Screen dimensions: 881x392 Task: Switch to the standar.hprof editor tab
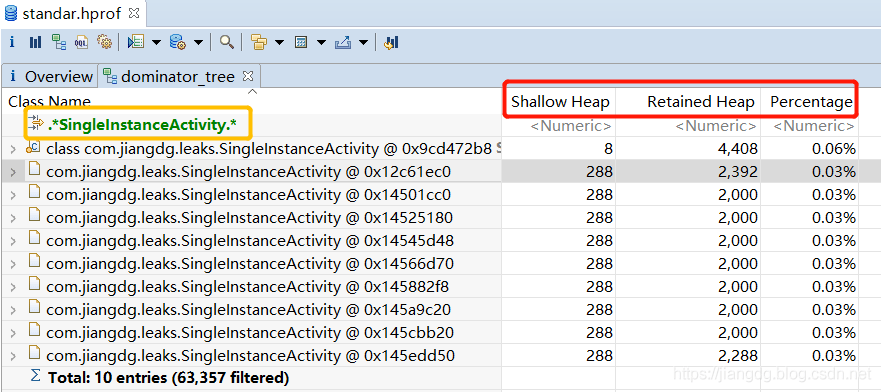tap(71, 13)
